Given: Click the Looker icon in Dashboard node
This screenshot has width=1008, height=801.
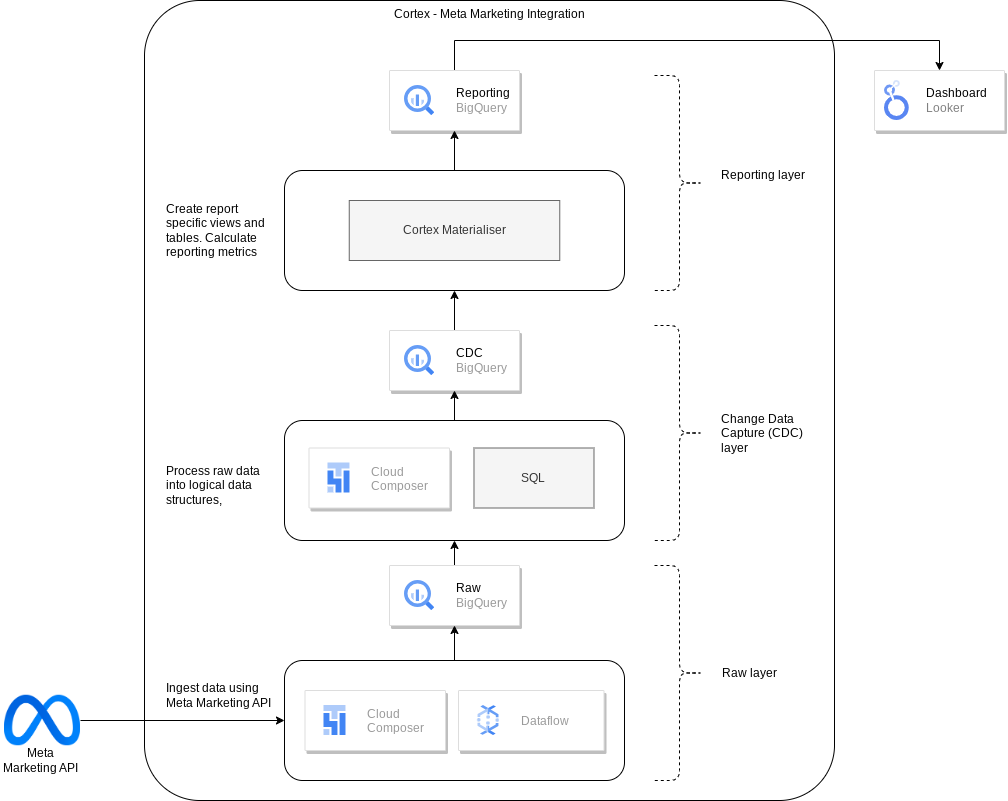Looking at the screenshot, I should pos(895,100).
